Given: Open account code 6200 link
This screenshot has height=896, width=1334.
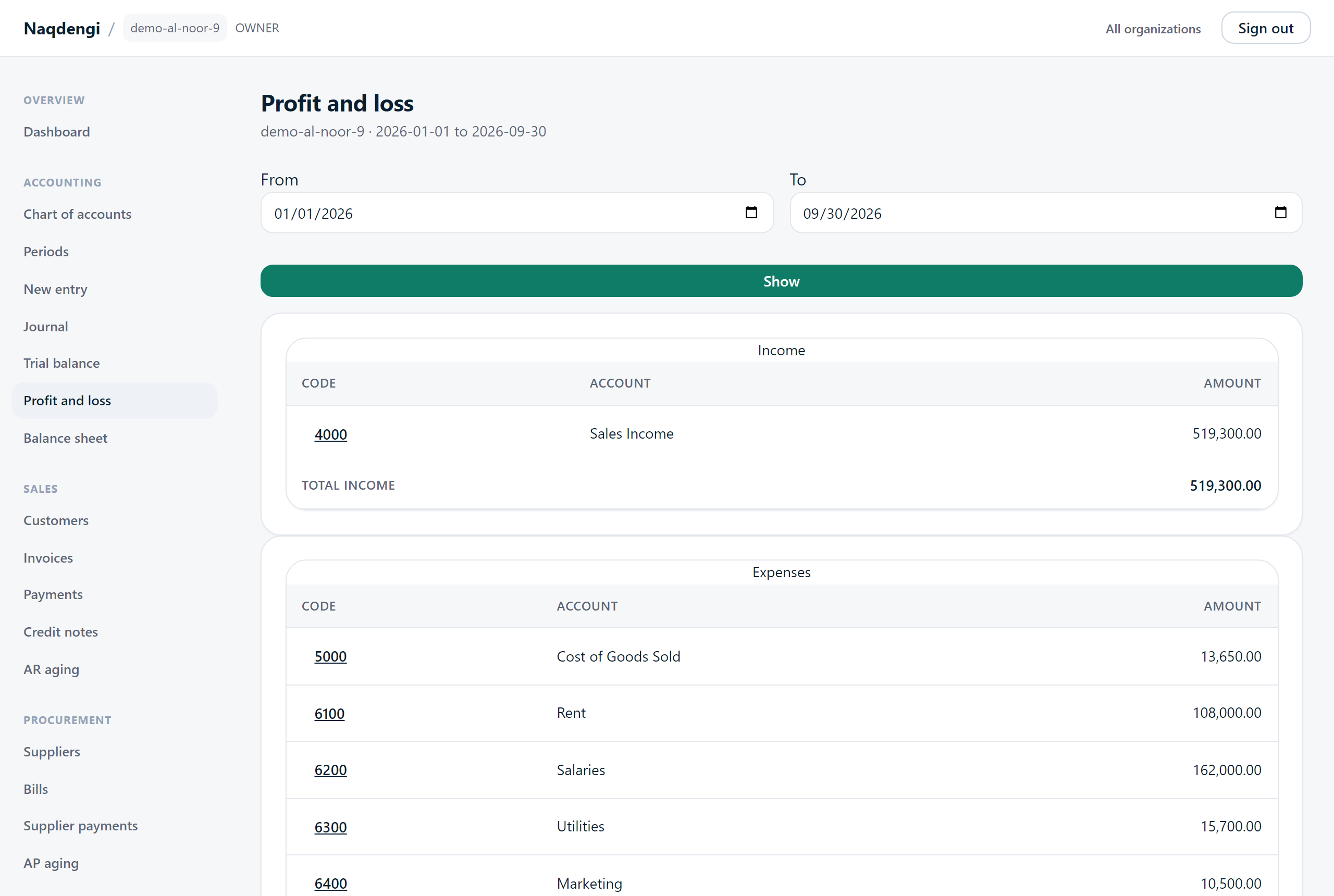Looking at the screenshot, I should tap(330, 770).
